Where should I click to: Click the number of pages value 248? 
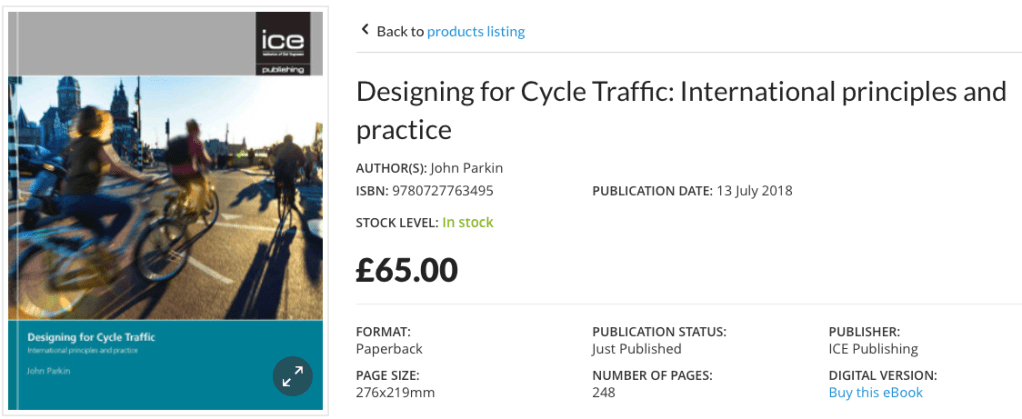pos(604,392)
